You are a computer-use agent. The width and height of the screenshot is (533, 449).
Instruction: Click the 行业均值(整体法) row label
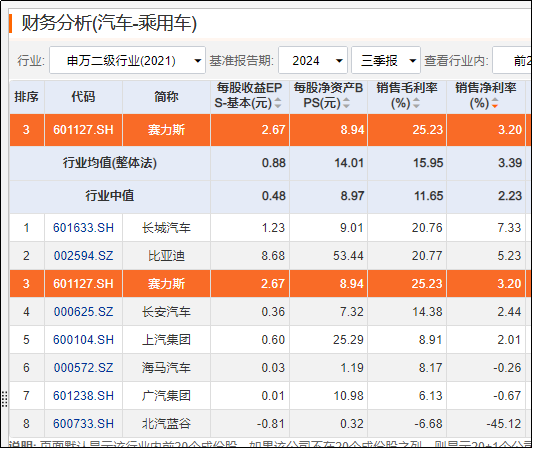point(109,163)
